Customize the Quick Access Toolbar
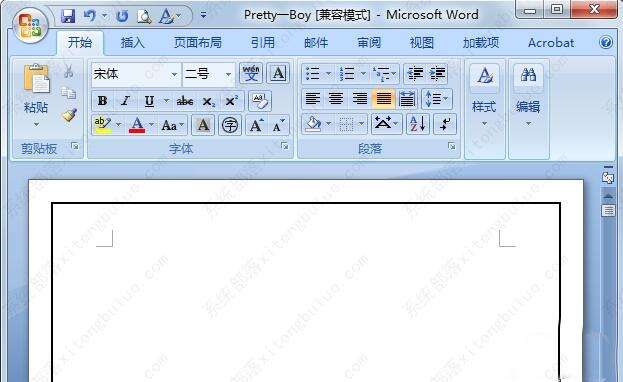Screen dimensions: 623x382 tap(203, 16)
